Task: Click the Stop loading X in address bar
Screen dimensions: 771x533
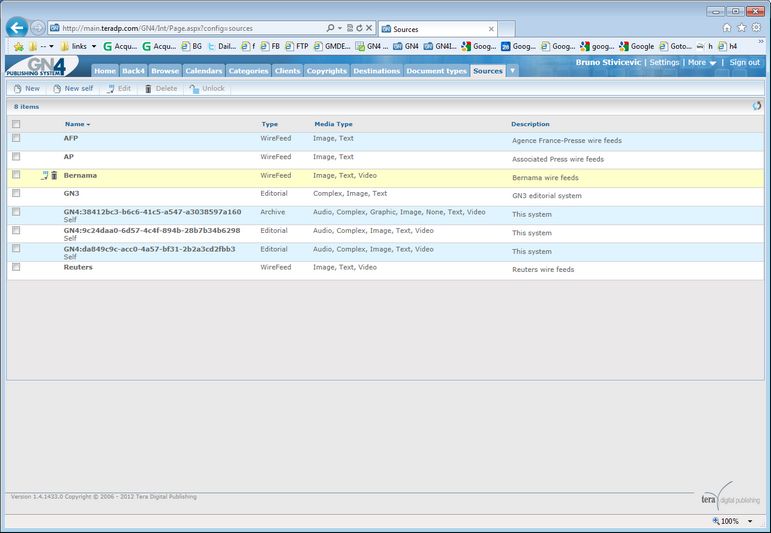Action: 369,28
